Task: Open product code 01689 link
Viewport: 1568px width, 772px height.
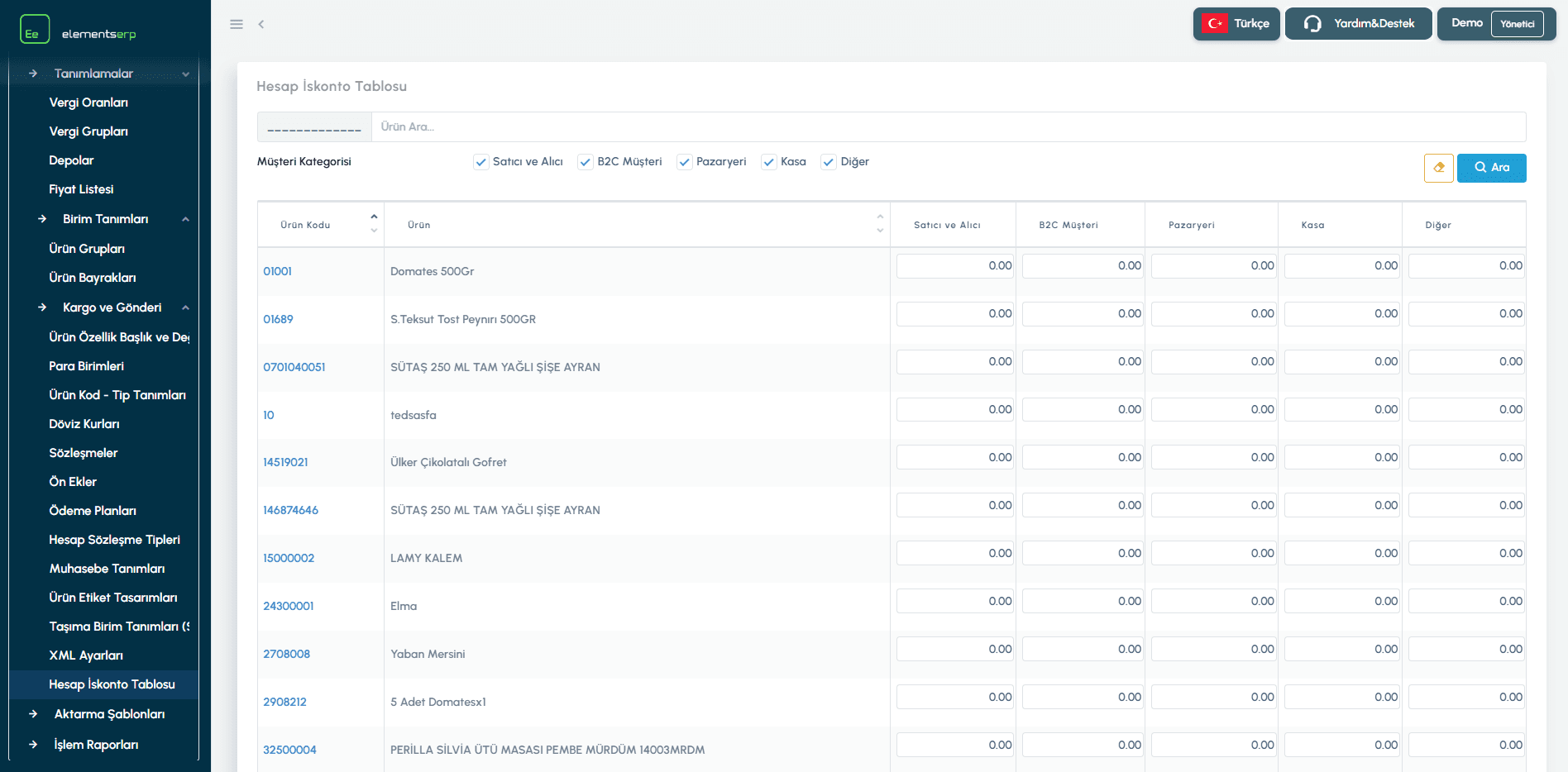Action: (278, 319)
